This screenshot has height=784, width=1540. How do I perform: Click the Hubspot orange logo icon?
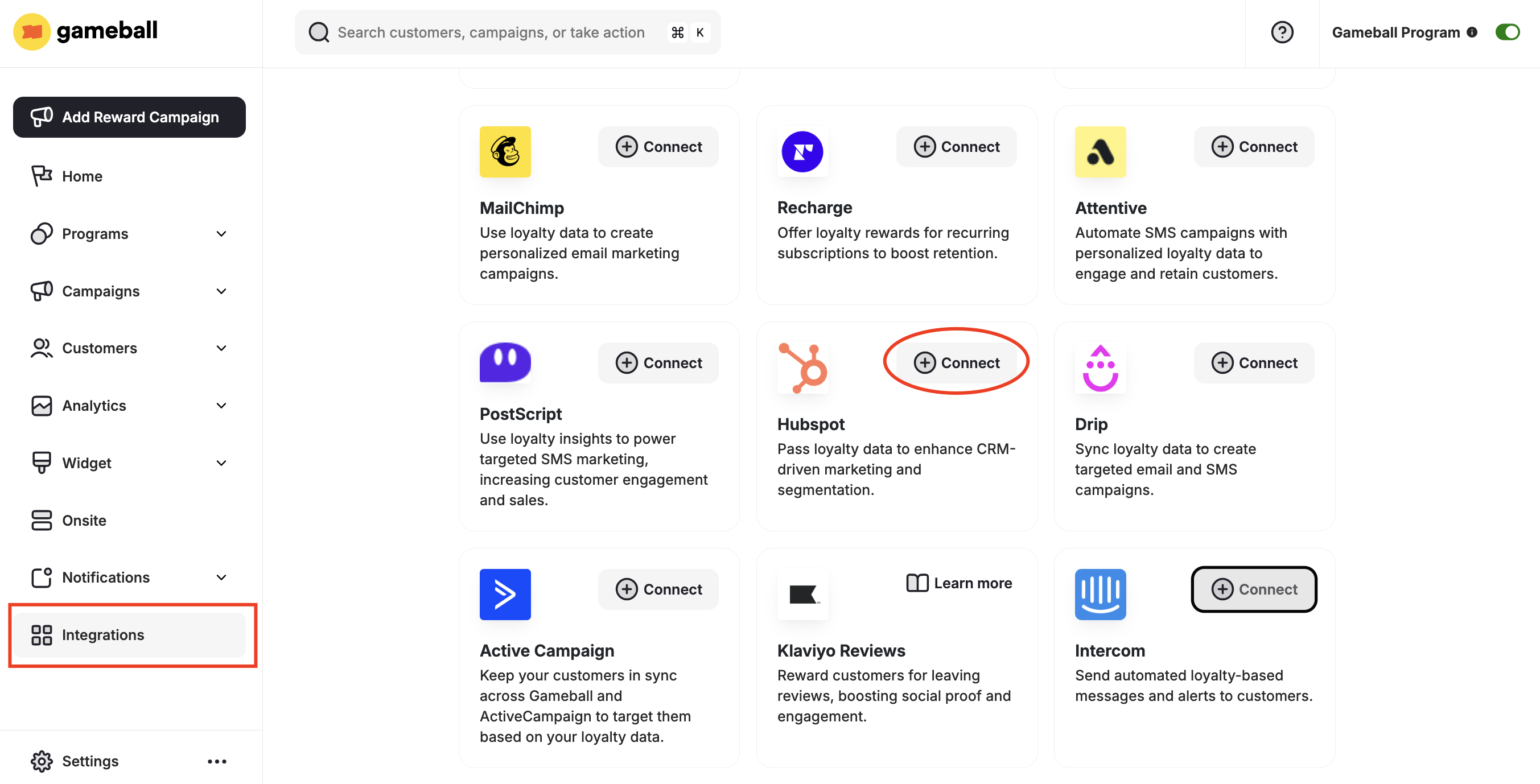tap(802, 368)
